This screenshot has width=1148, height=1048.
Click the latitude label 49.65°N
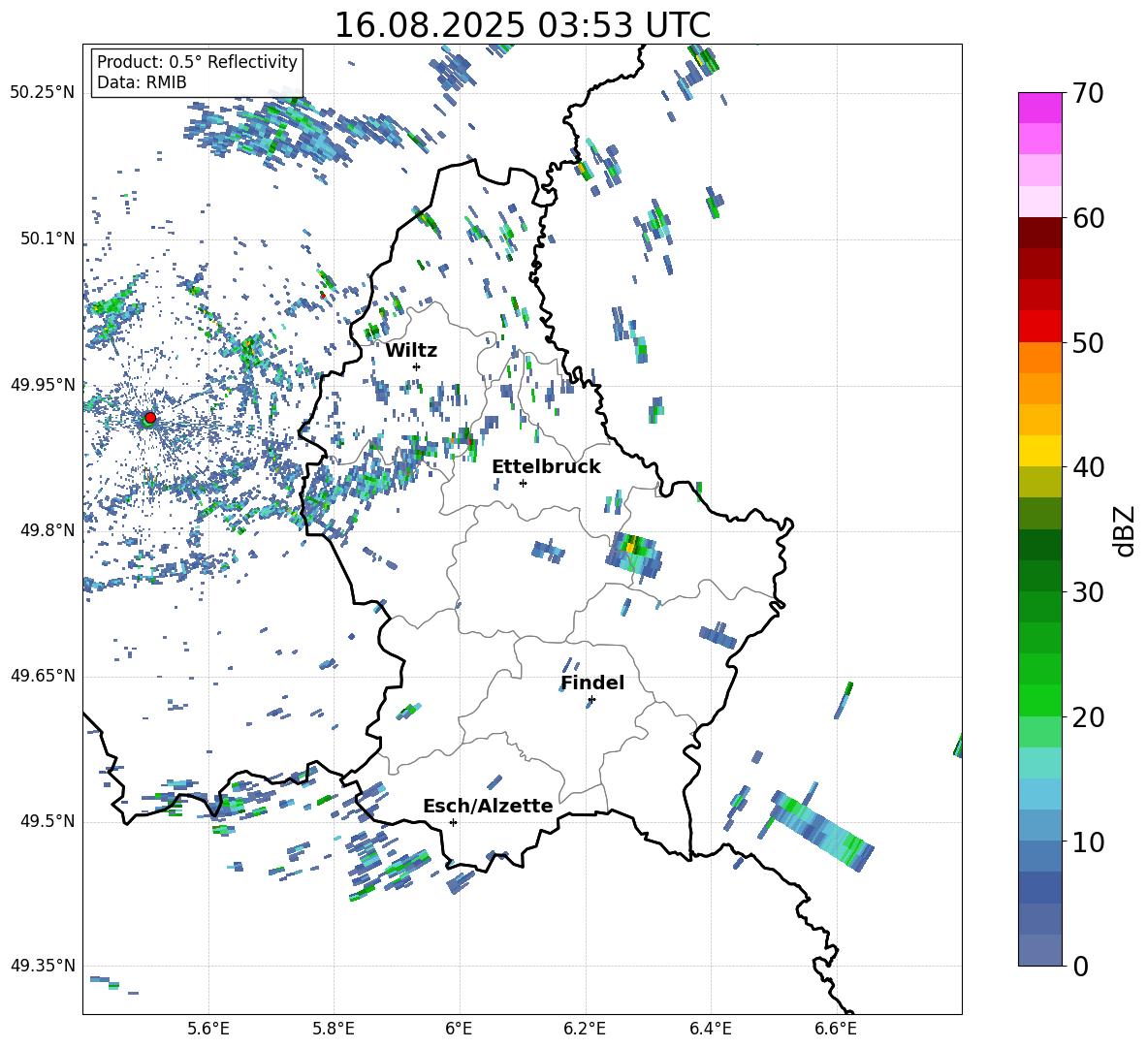tap(43, 676)
